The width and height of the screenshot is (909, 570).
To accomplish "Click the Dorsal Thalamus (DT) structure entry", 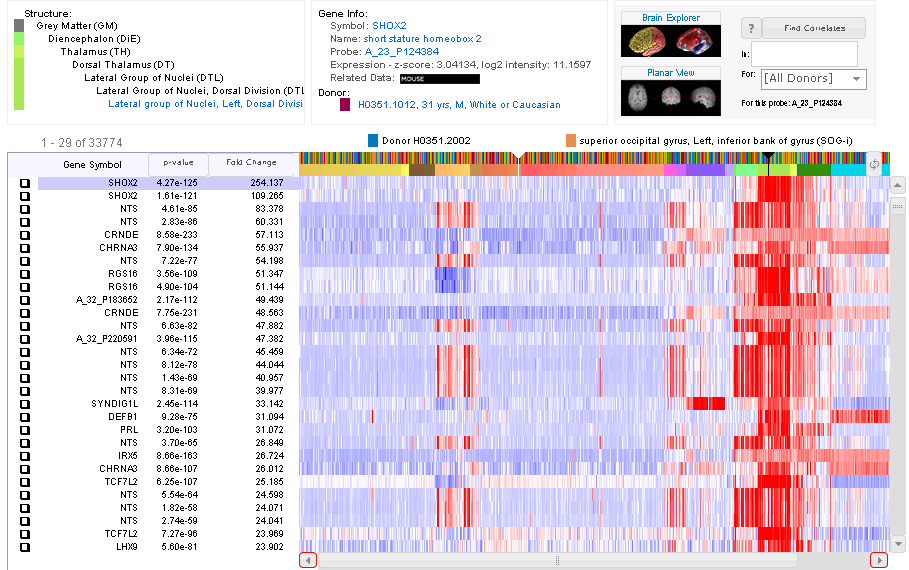I will (123, 65).
